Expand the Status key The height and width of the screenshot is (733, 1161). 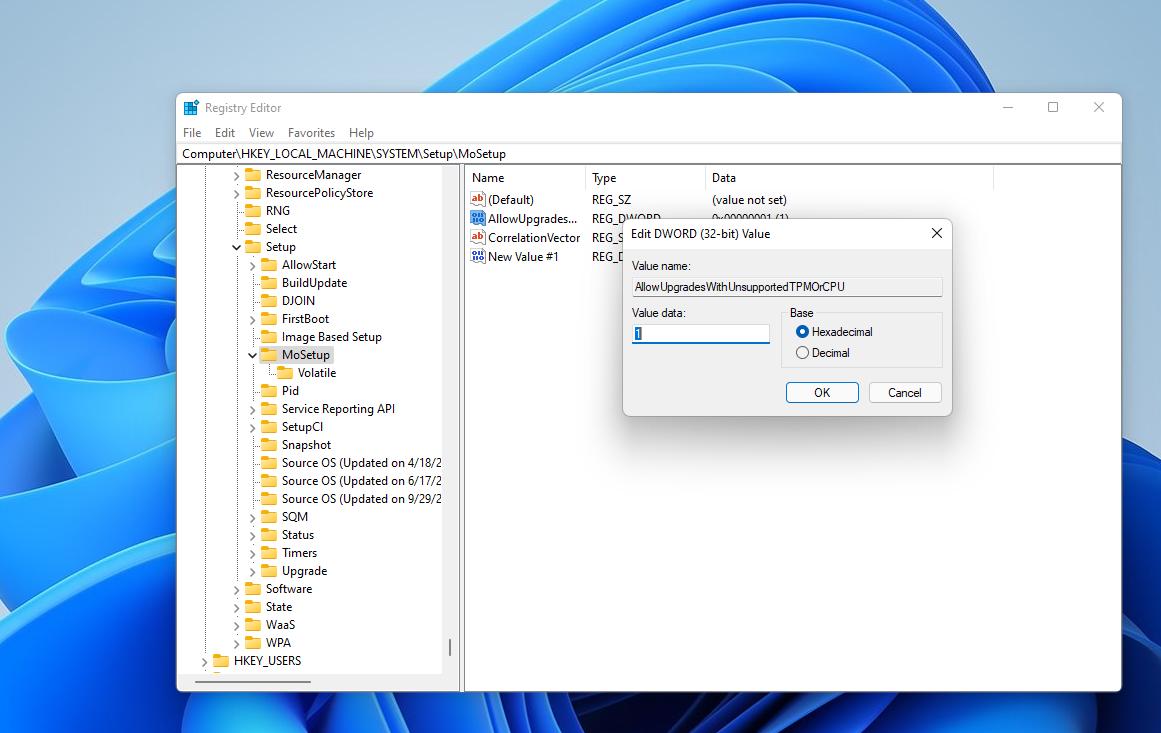click(252, 535)
